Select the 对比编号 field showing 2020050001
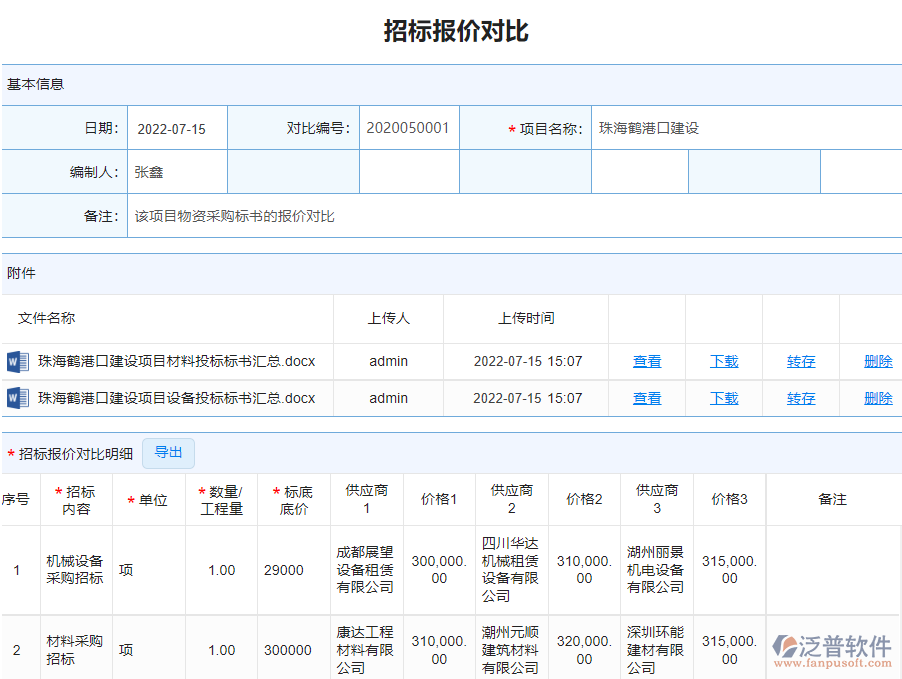Viewport: 902px width, 679px height. point(409,128)
